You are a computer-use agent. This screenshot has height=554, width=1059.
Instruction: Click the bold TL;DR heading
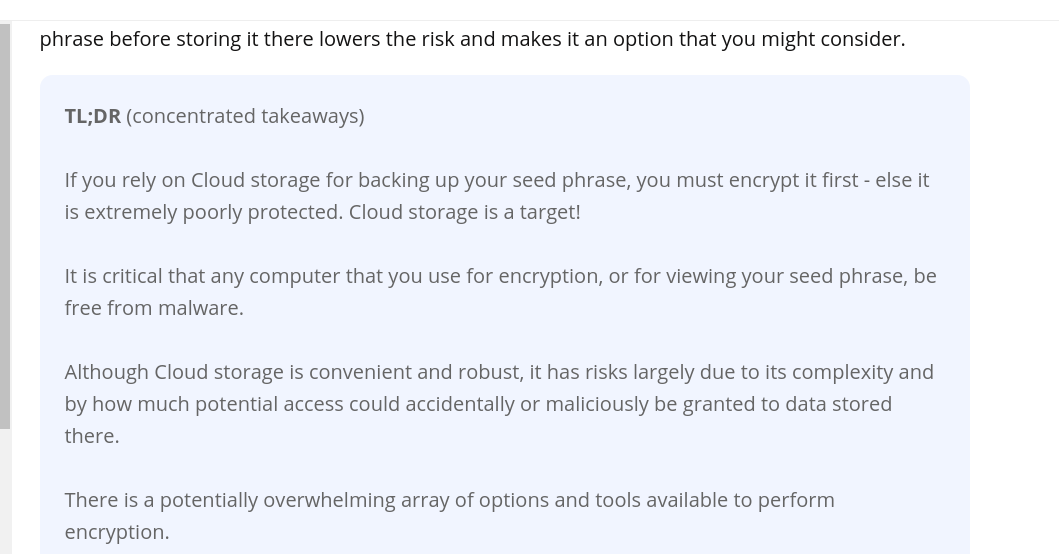[93, 116]
